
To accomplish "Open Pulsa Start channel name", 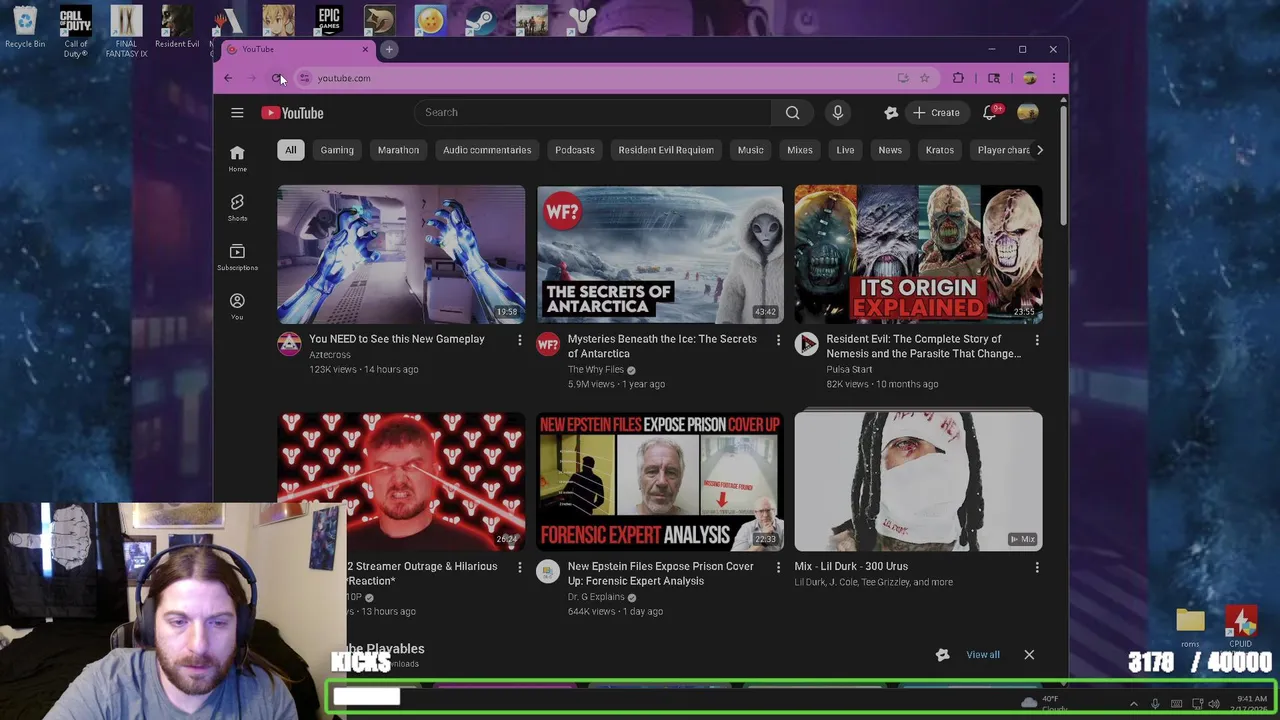I will tap(849, 370).
